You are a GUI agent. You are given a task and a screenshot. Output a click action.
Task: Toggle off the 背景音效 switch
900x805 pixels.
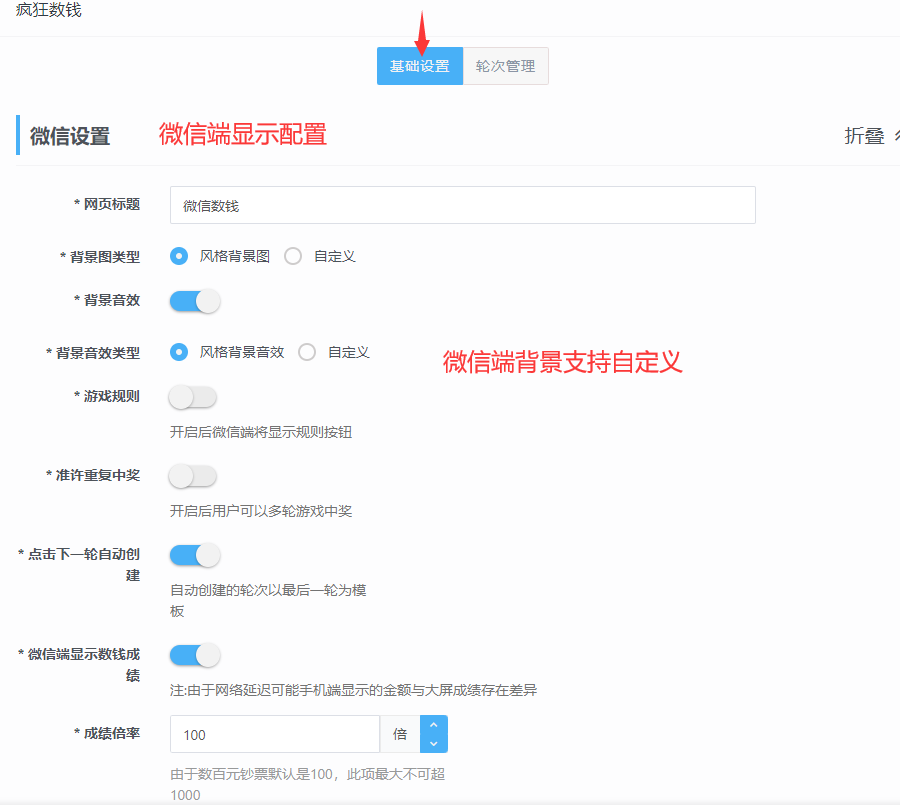point(193,300)
